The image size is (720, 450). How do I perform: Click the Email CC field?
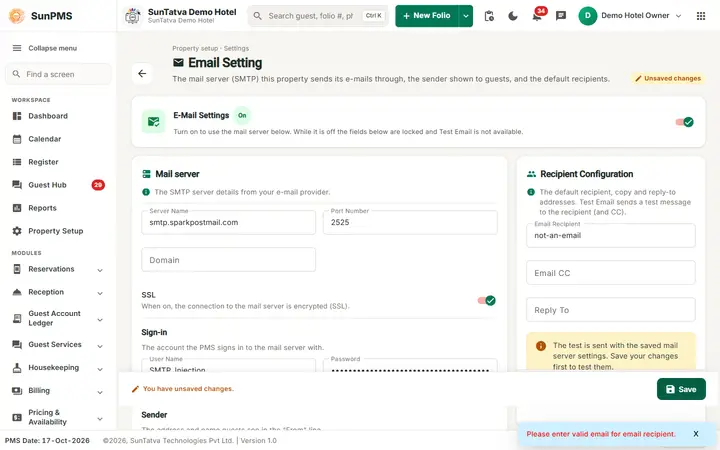coord(611,273)
